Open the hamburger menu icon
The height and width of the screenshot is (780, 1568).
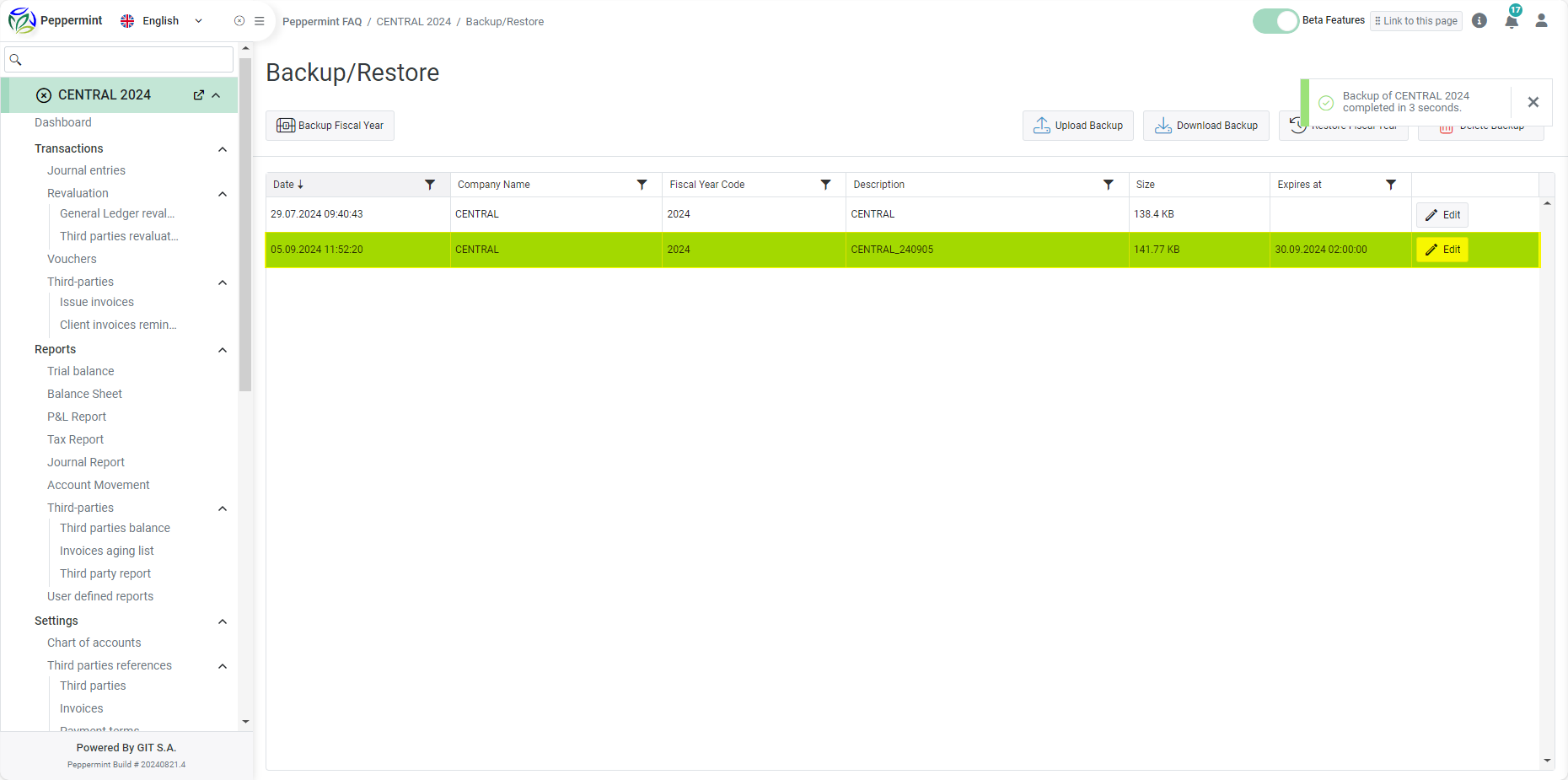tap(260, 21)
